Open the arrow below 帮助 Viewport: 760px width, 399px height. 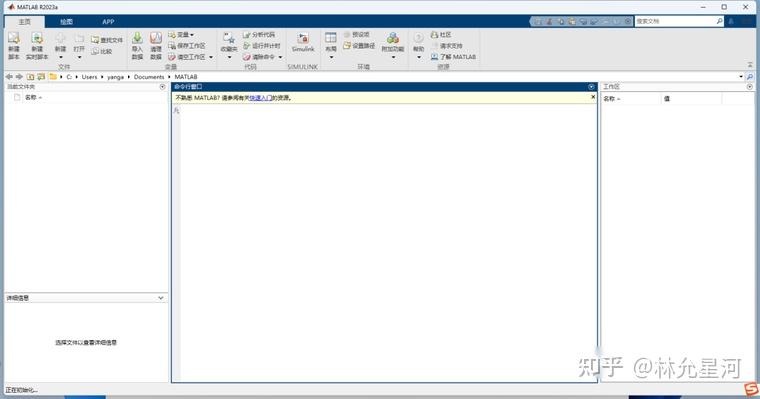419,57
